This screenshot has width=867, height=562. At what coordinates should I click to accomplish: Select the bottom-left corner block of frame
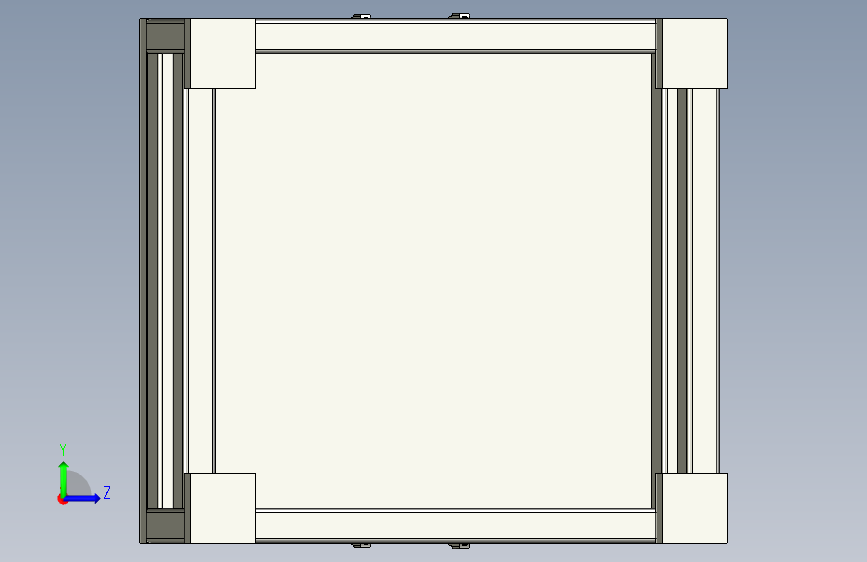click(x=223, y=508)
